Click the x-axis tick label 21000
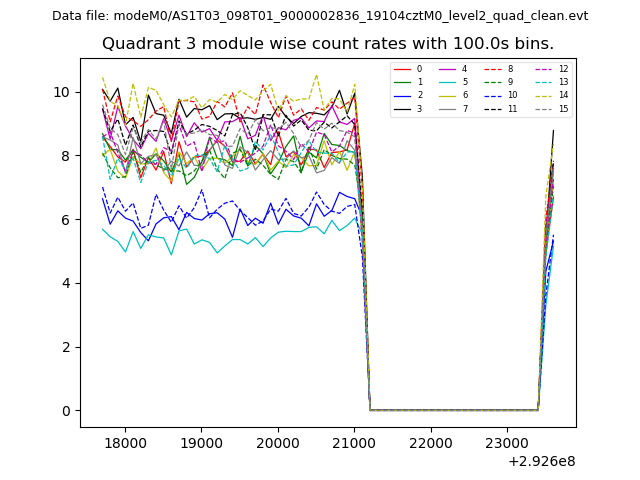 coord(354,442)
